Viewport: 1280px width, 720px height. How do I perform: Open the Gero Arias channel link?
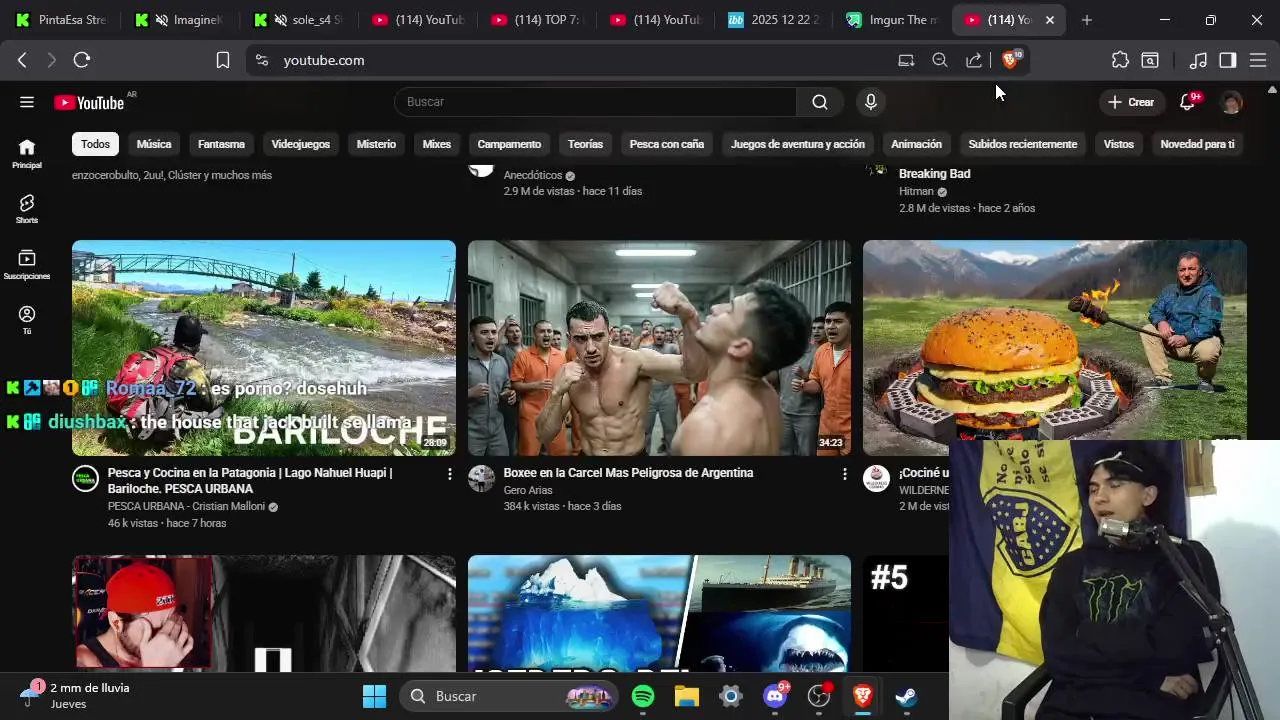point(528,490)
